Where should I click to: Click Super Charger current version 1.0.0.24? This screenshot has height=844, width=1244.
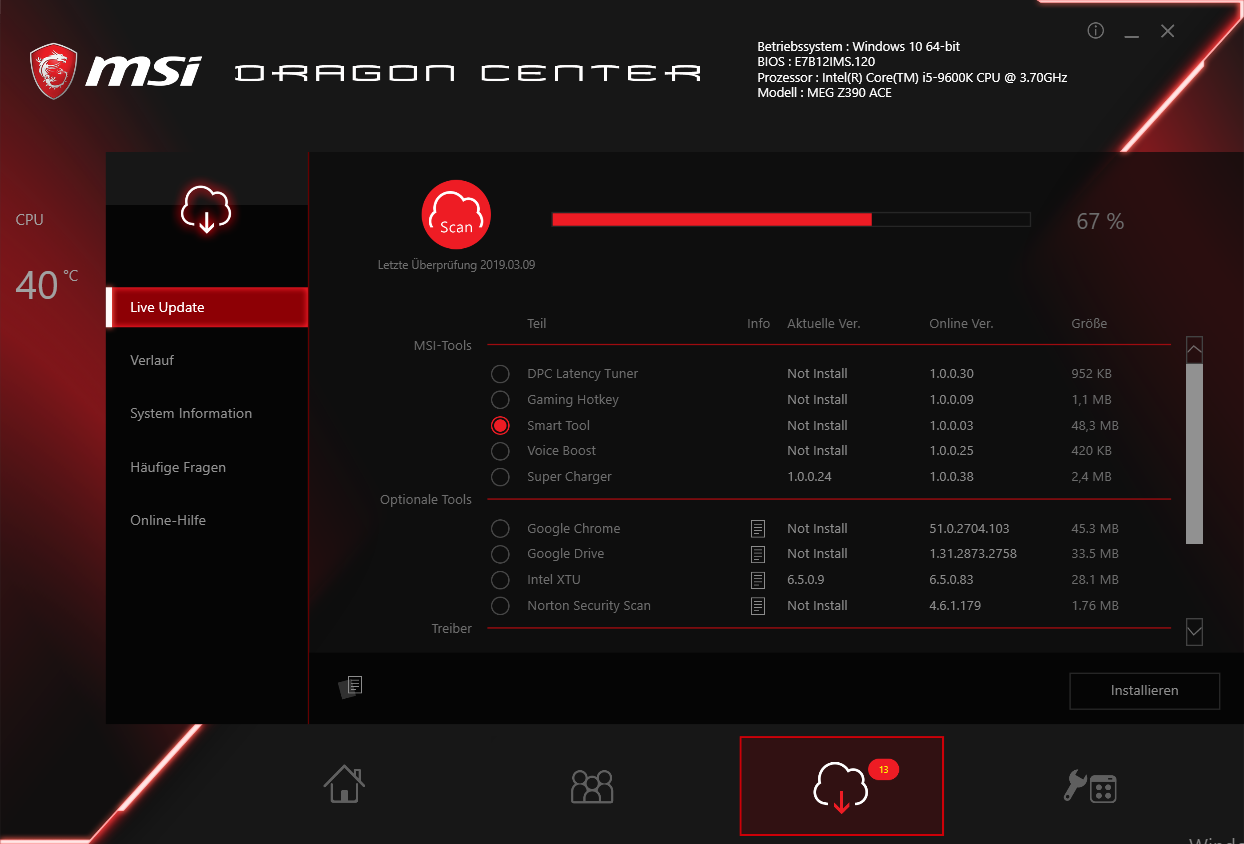(x=810, y=477)
